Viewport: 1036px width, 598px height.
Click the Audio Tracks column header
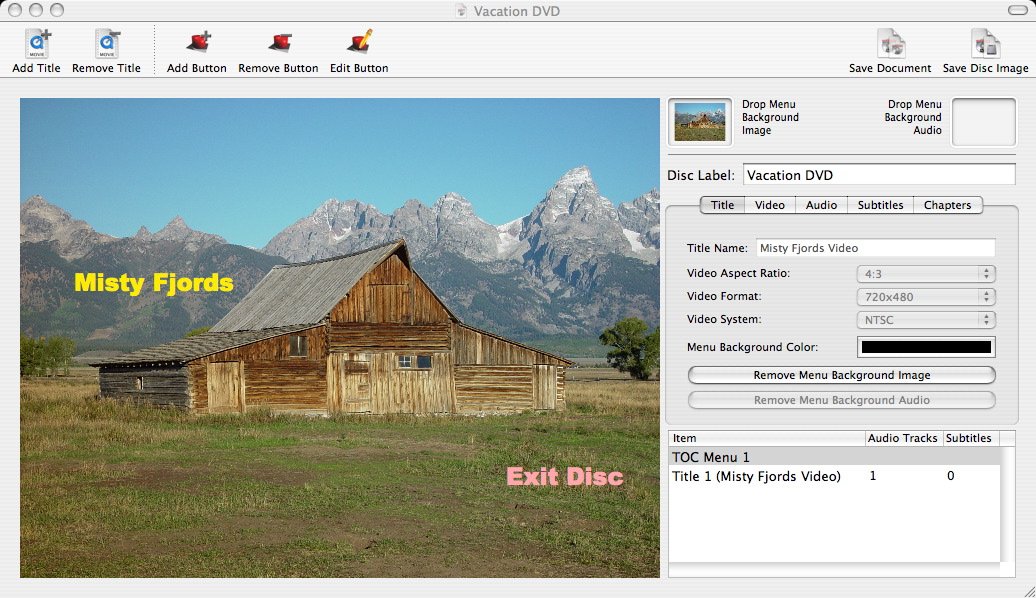[903, 438]
